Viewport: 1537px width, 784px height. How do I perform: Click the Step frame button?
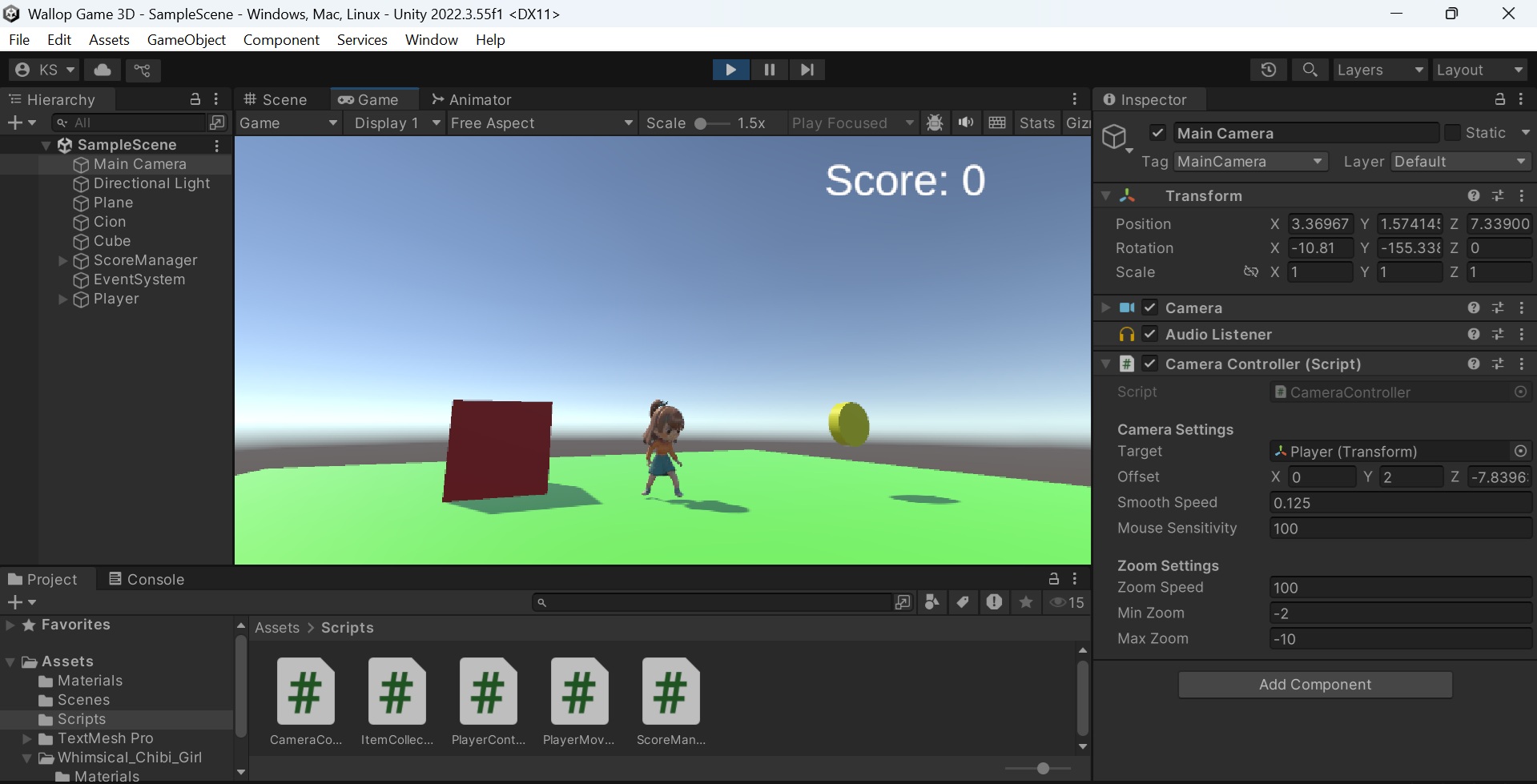807,70
